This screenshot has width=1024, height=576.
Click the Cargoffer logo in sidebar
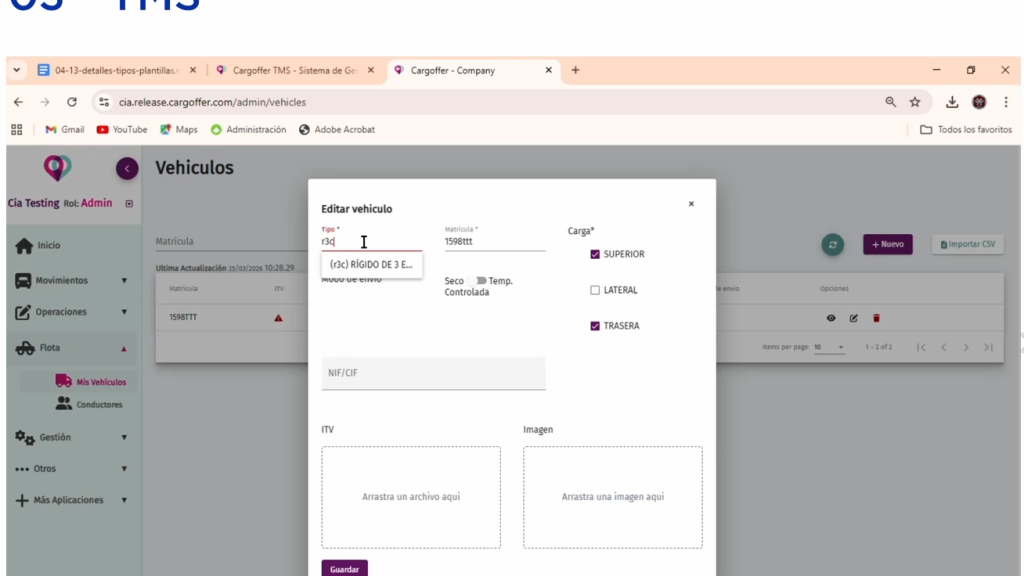click(57, 168)
